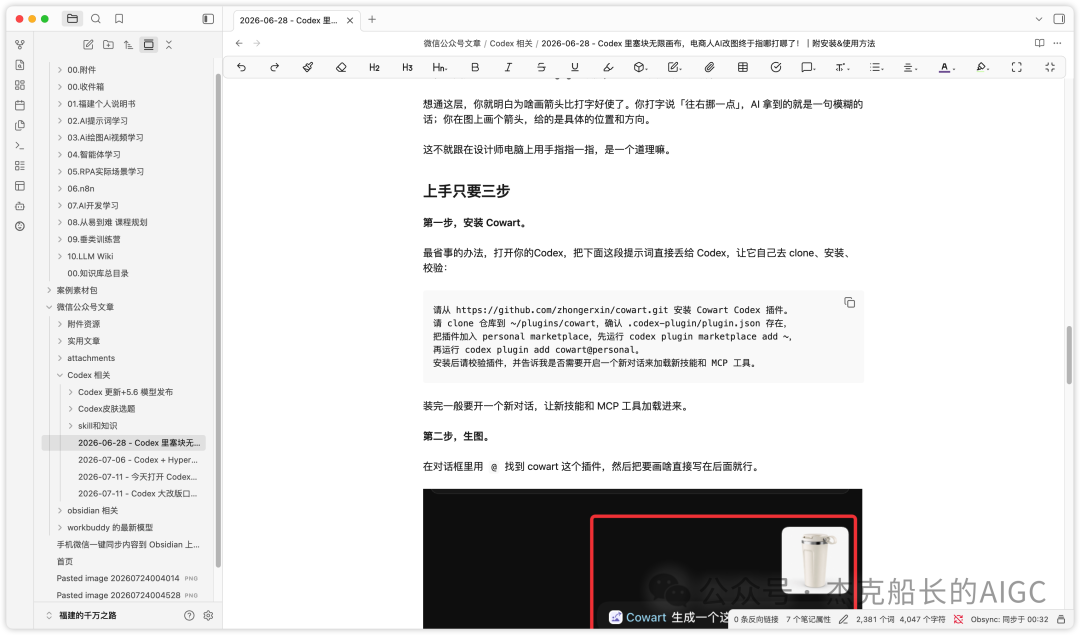The image size is (1080, 635).
Task: Create a new note in file explorer
Action: pyautogui.click(x=88, y=45)
